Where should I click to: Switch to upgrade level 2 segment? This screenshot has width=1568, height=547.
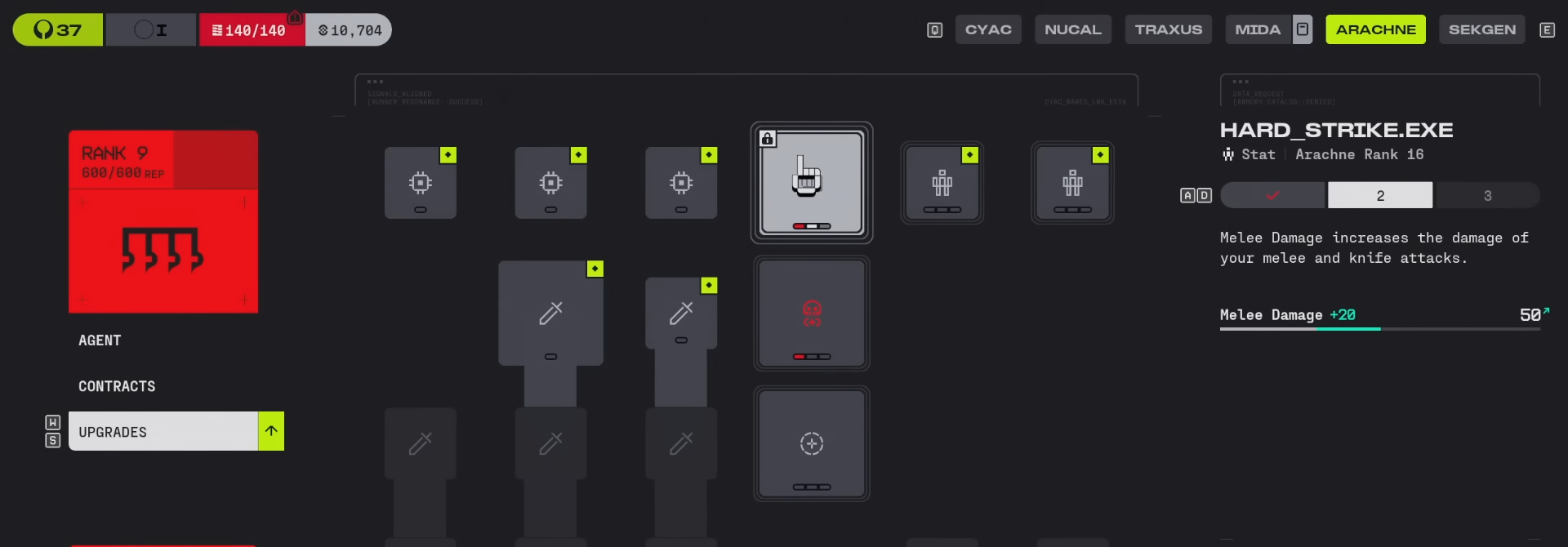(x=1380, y=195)
